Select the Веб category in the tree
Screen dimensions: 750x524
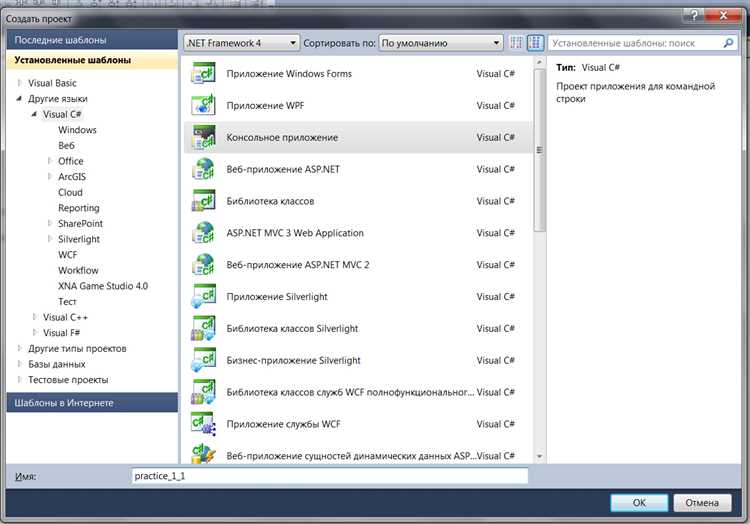66,145
